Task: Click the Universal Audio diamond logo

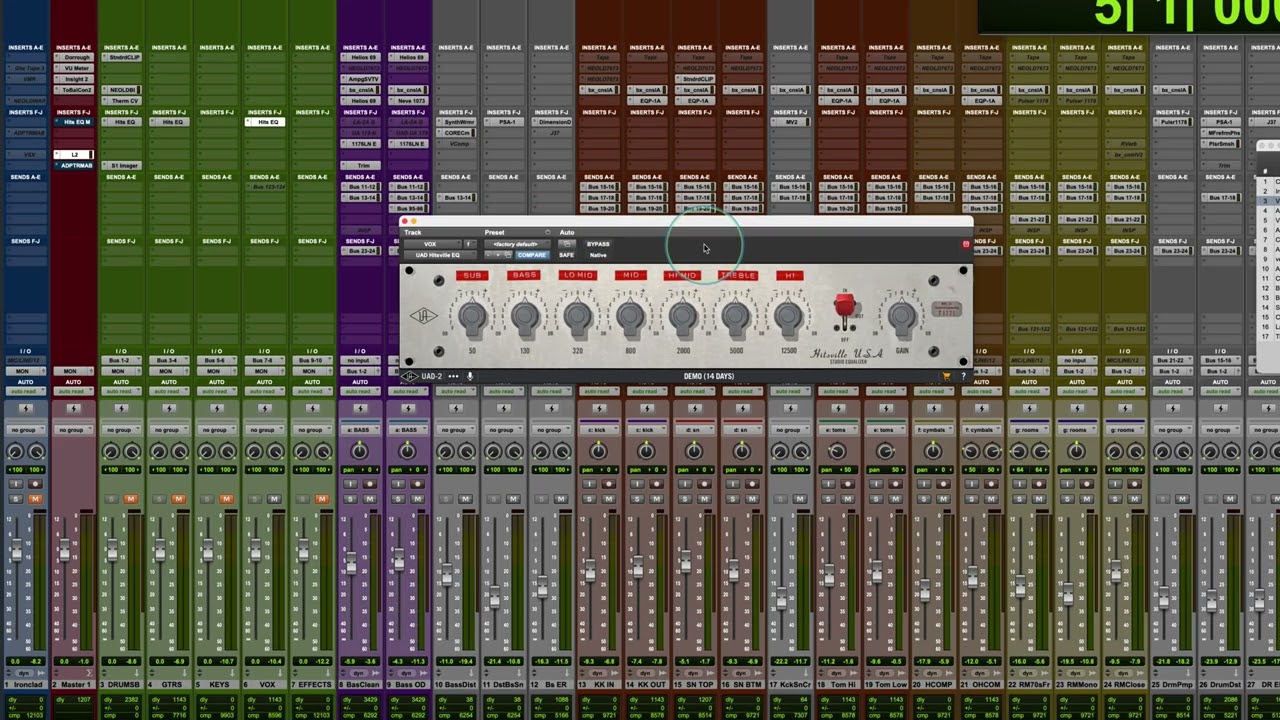Action: click(424, 317)
